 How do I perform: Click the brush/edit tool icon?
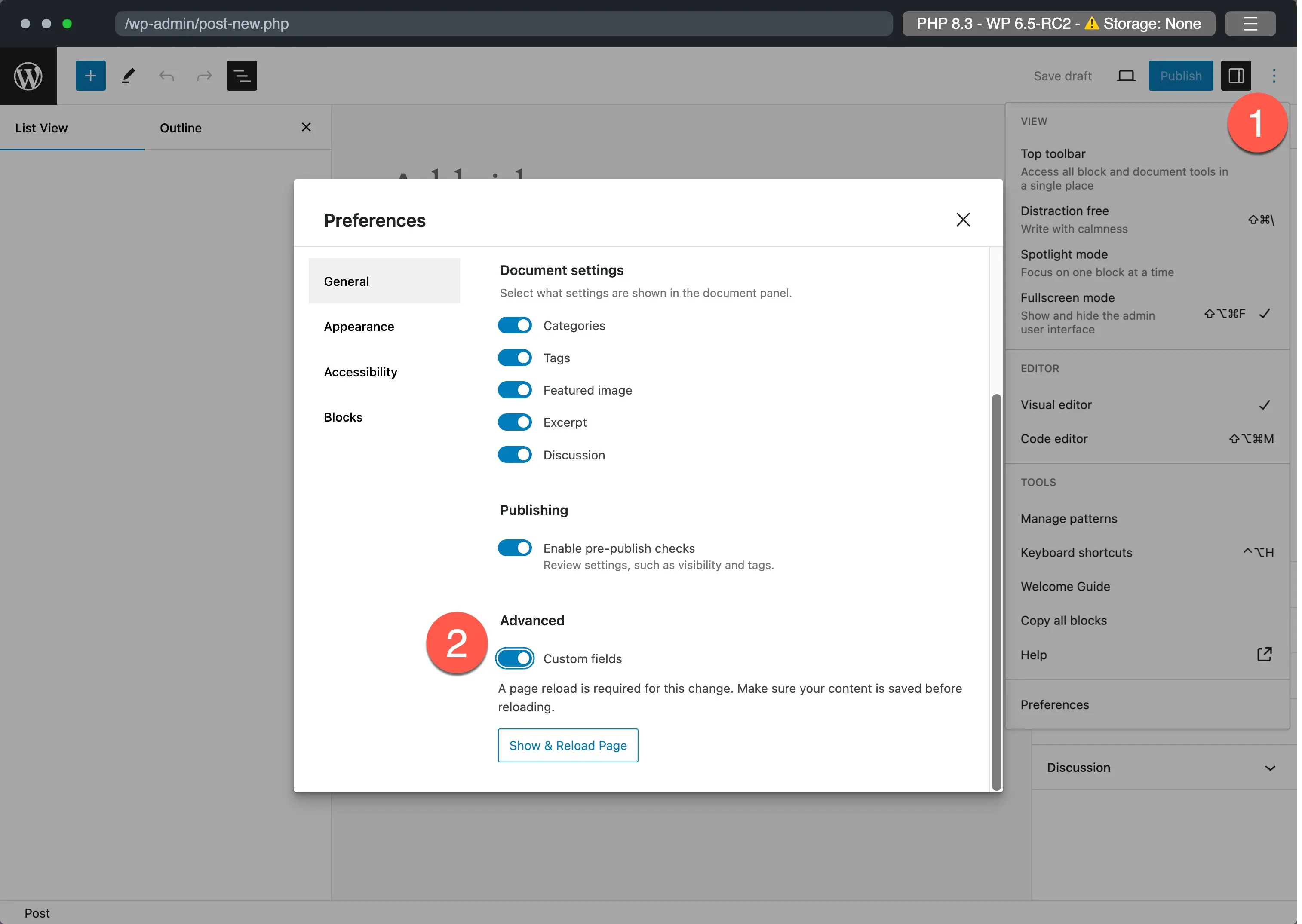coord(128,76)
